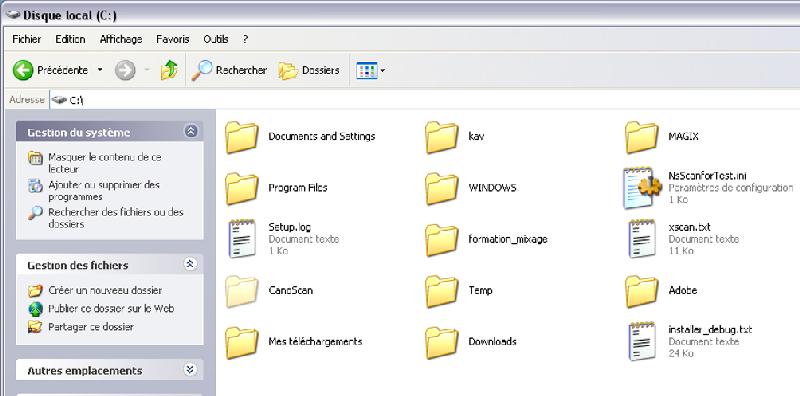
Task: Select the Setup.log text document icon
Action: click(x=242, y=238)
